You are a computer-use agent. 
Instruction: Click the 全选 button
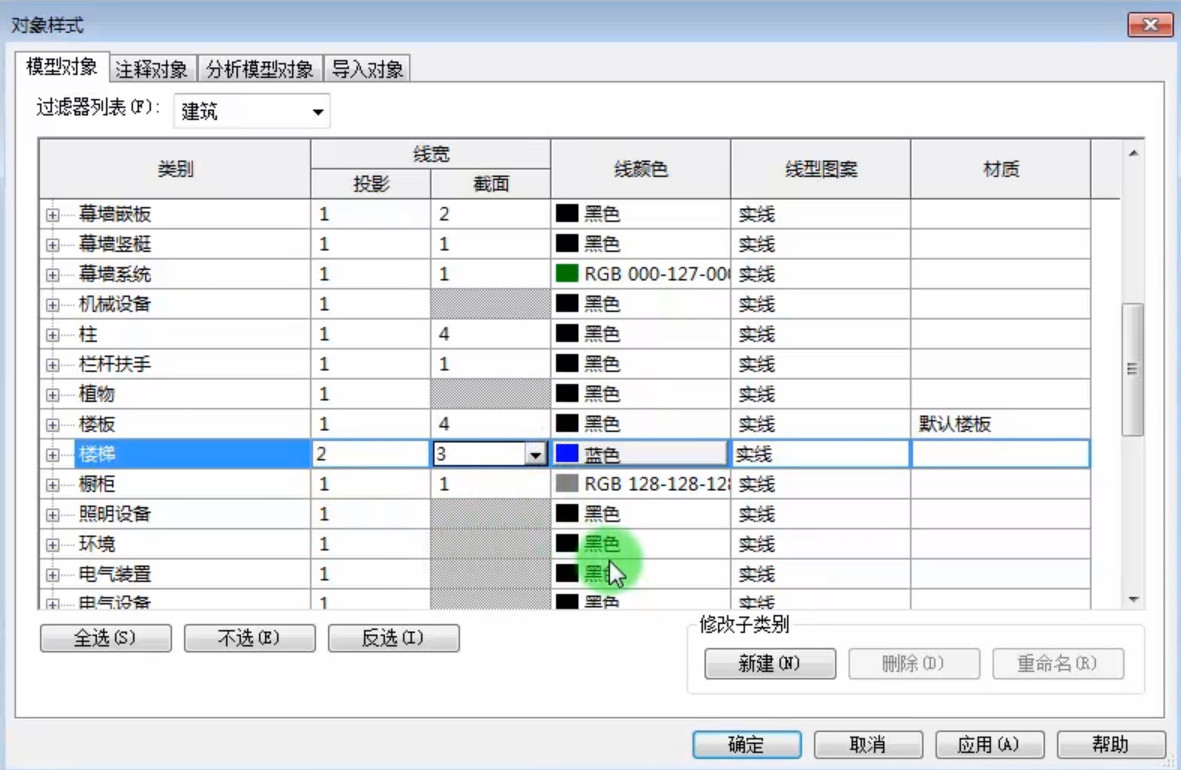(x=105, y=638)
